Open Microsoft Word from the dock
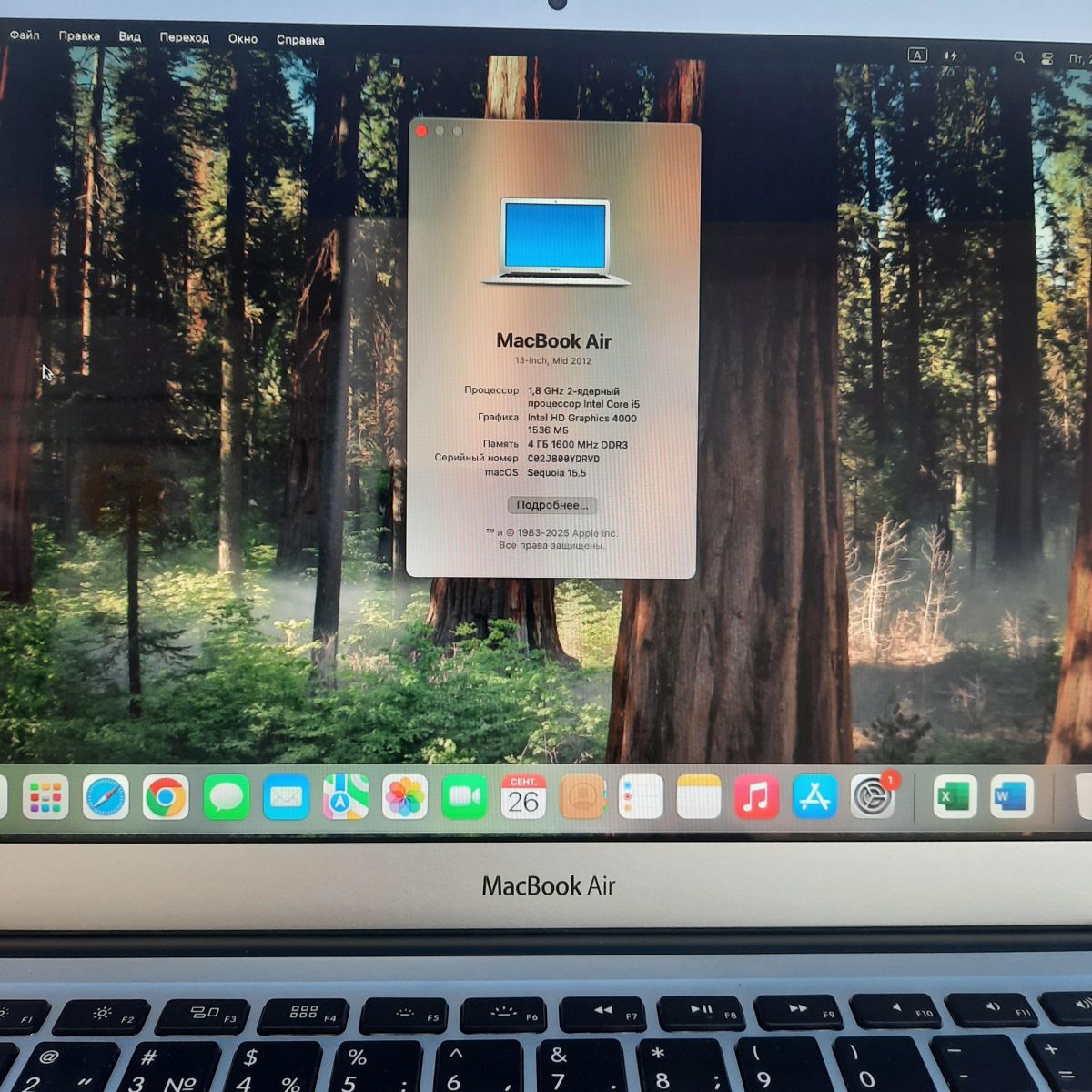 click(x=1011, y=798)
